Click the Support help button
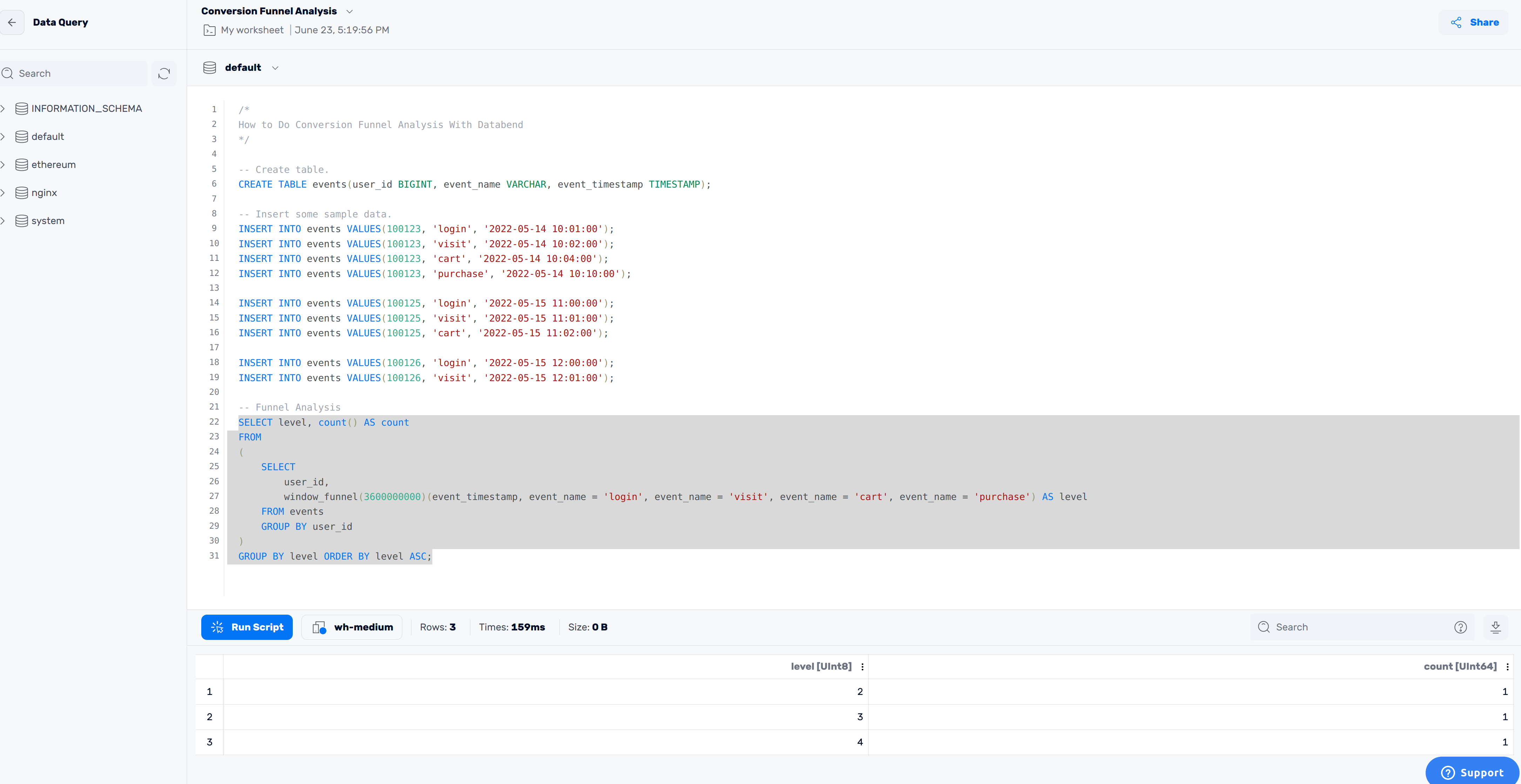The width and height of the screenshot is (1521, 784). (x=1472, y=772)
